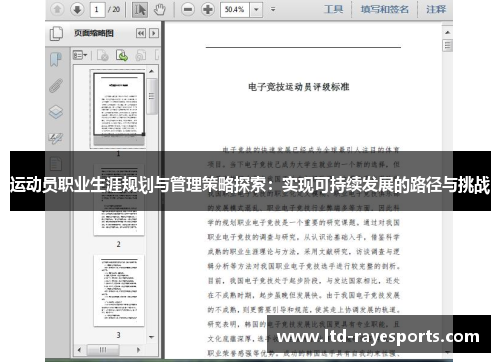Click the total page count /20
Screen dimensions: 500x362
pos(114,10)
